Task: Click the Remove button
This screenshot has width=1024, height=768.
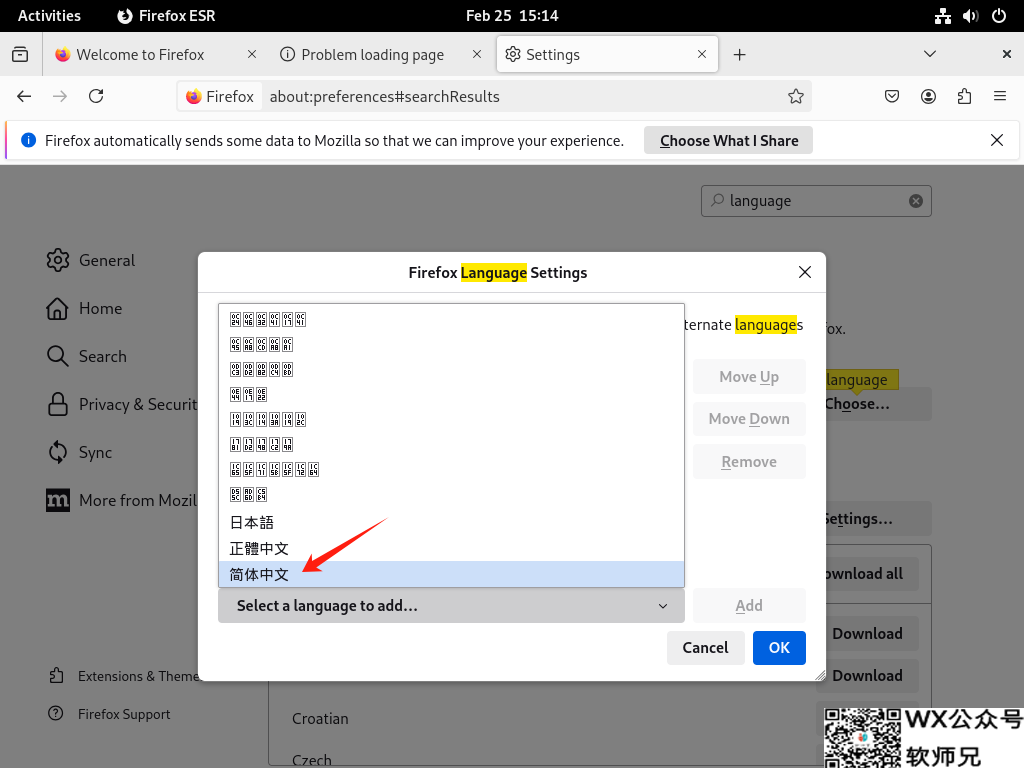Action: click(x=749, y=462)
